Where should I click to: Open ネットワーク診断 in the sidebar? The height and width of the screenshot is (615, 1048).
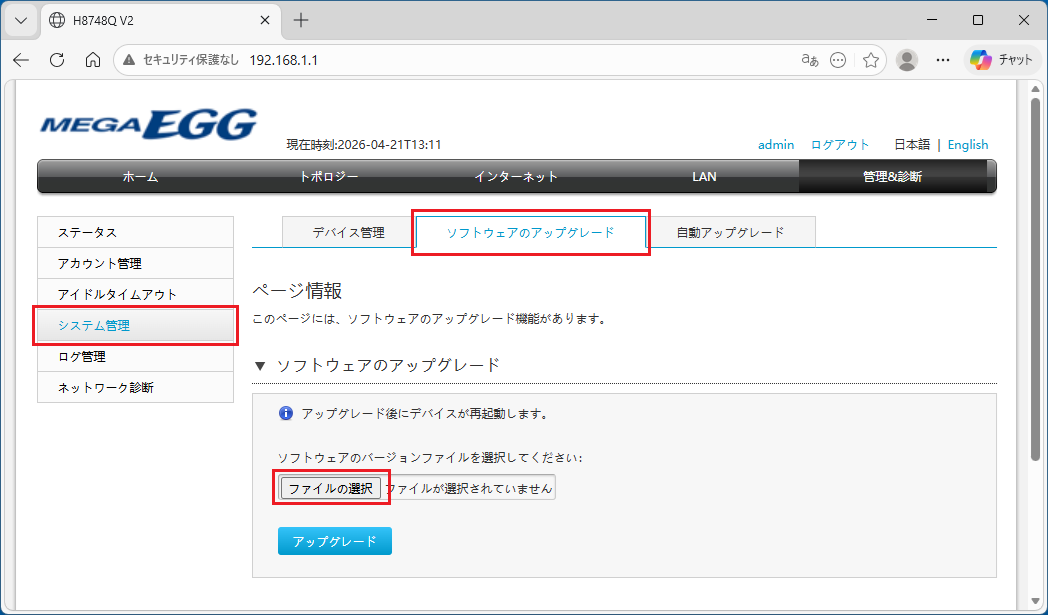(136, 387)
